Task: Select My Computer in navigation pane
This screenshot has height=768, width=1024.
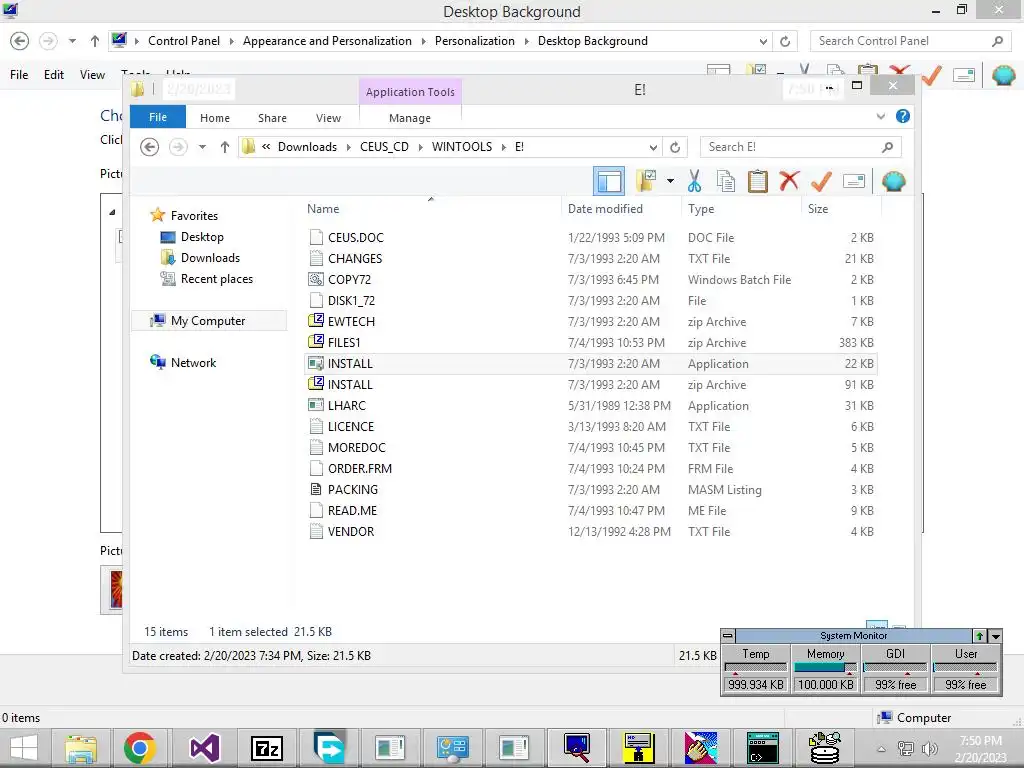Action: coord(208,321)
